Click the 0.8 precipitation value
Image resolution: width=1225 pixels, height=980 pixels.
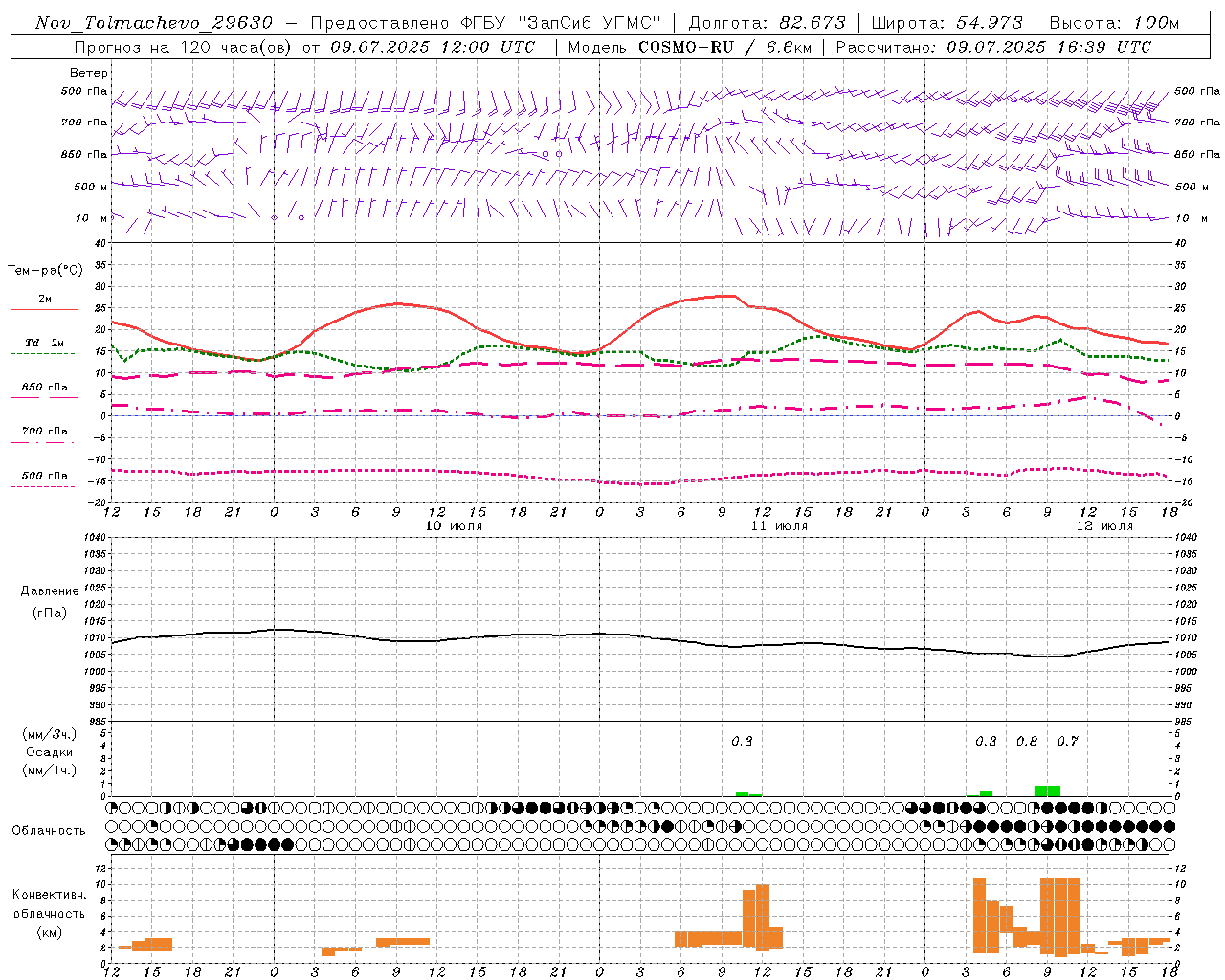tap(1027, 742)
